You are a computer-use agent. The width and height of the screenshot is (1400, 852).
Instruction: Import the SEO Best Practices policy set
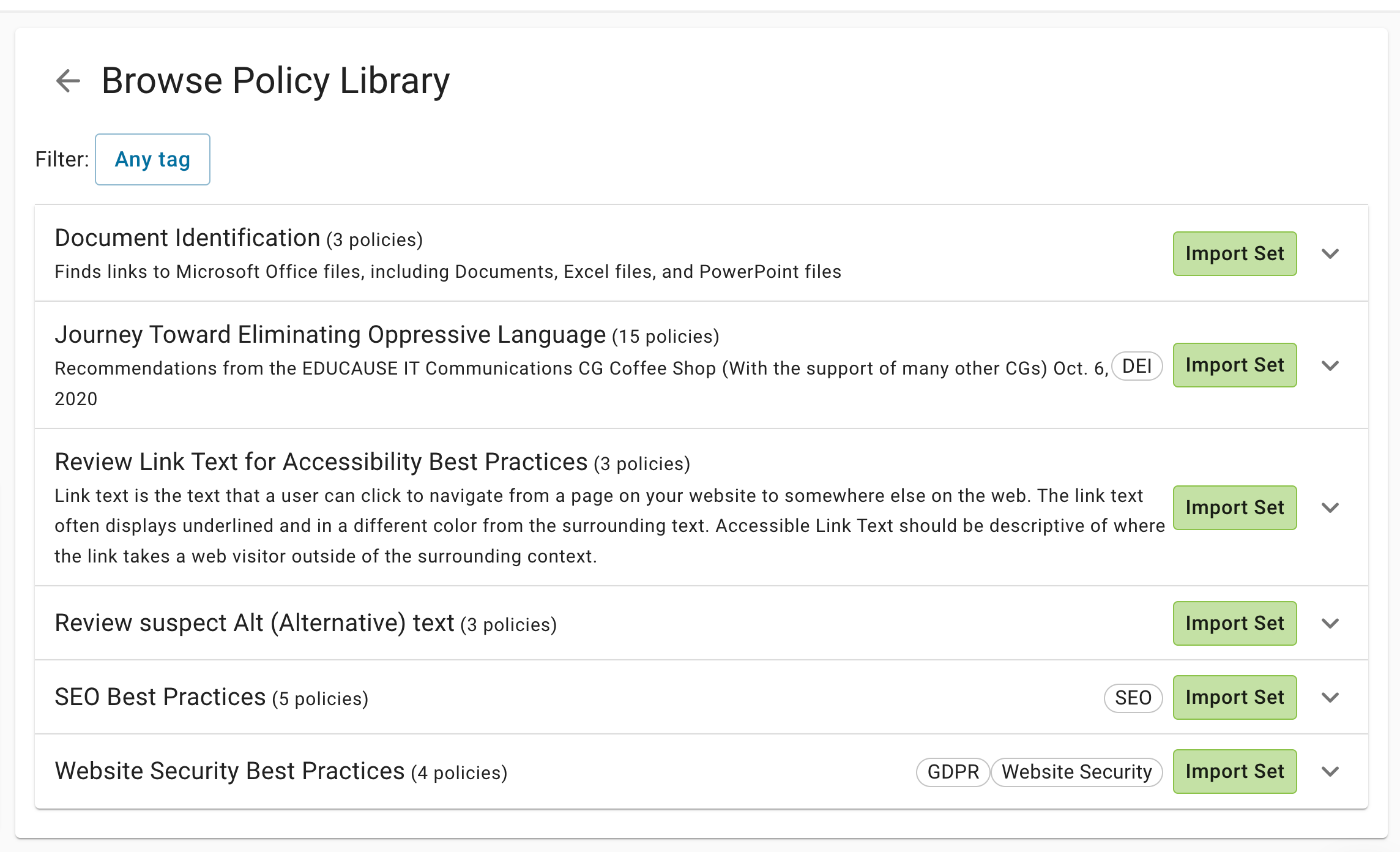pos(1234,697)
